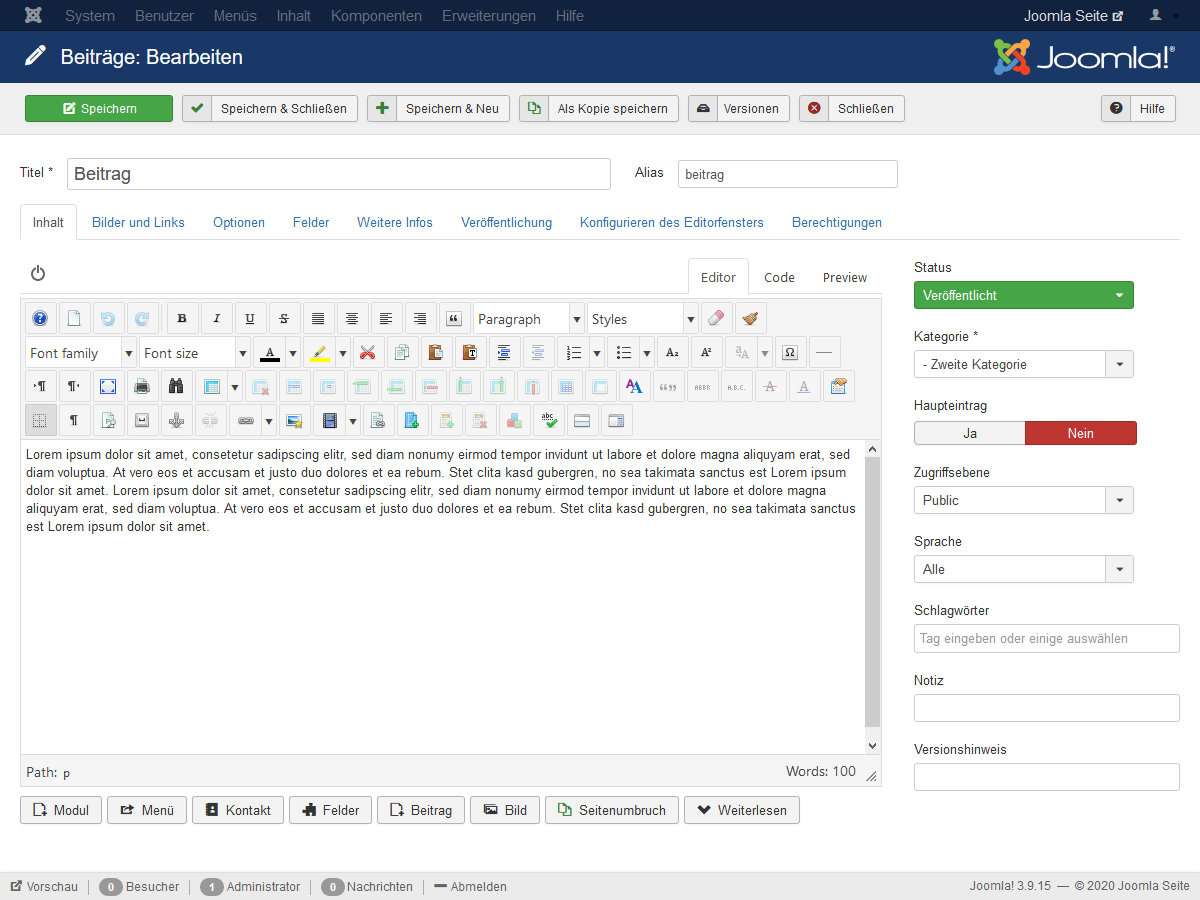The height and width of the screenshot is (900, 1200).
Task: Open the Komponenten menu
Action: (x=376, y=16)
